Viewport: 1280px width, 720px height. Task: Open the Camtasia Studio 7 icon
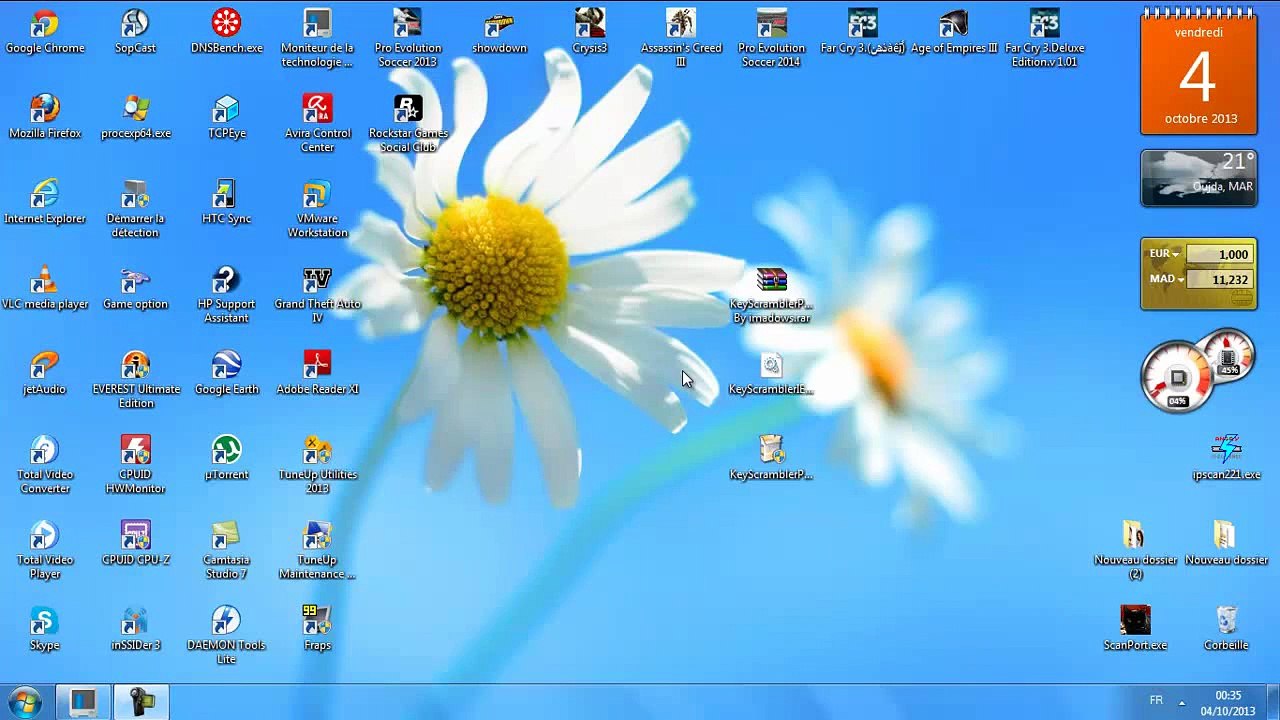click(x=226, y=549)
